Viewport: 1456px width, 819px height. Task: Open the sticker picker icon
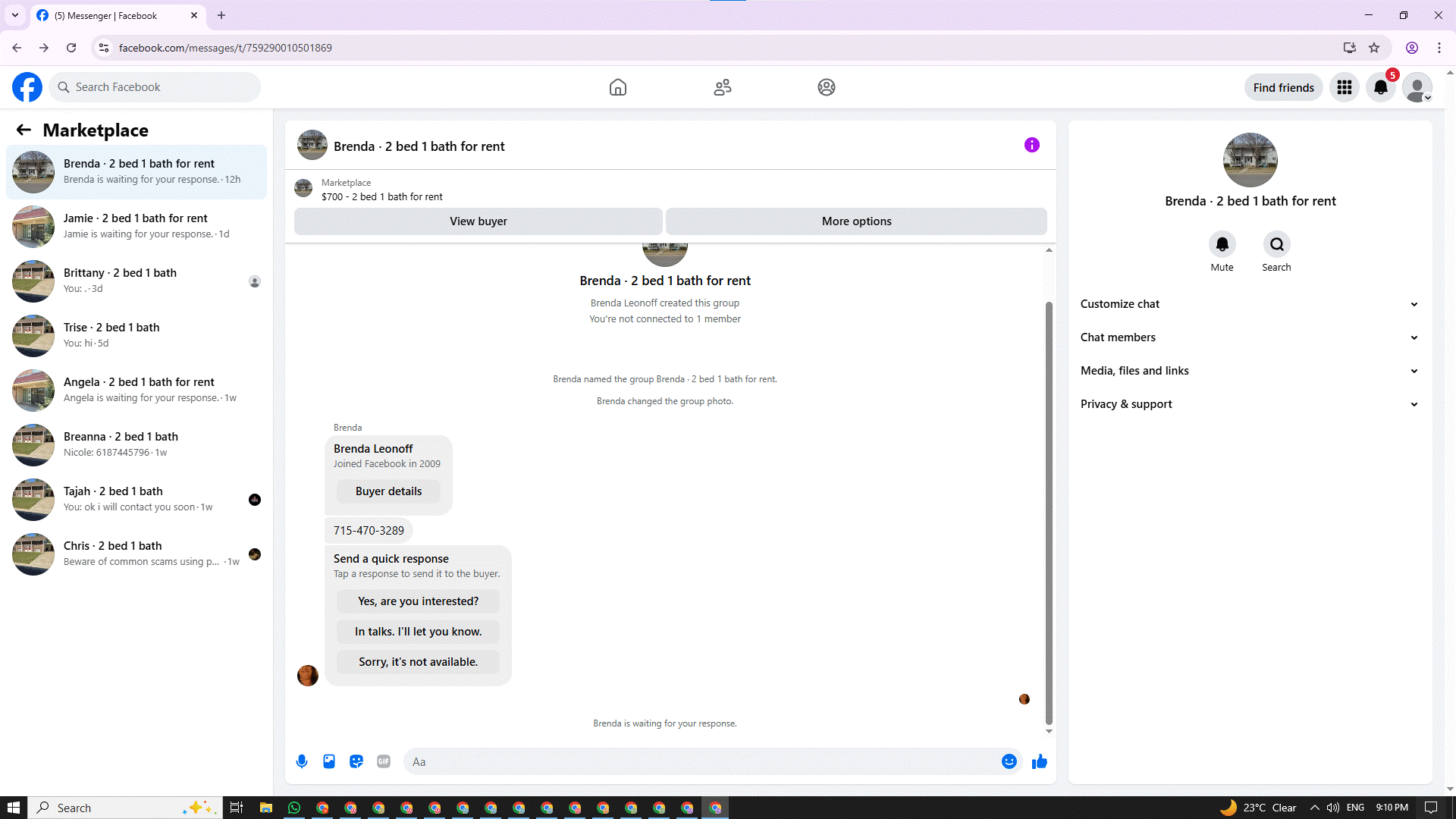coord(356,761)
